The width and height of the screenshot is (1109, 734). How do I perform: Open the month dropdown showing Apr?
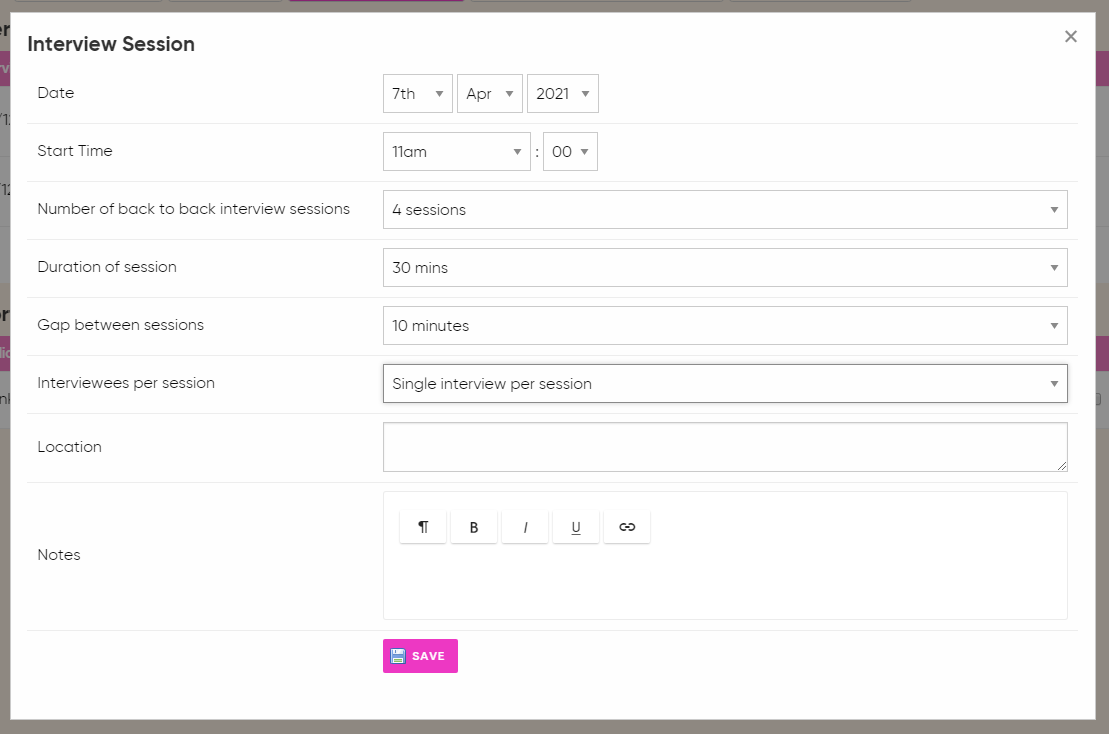click(x=490, y=94)
